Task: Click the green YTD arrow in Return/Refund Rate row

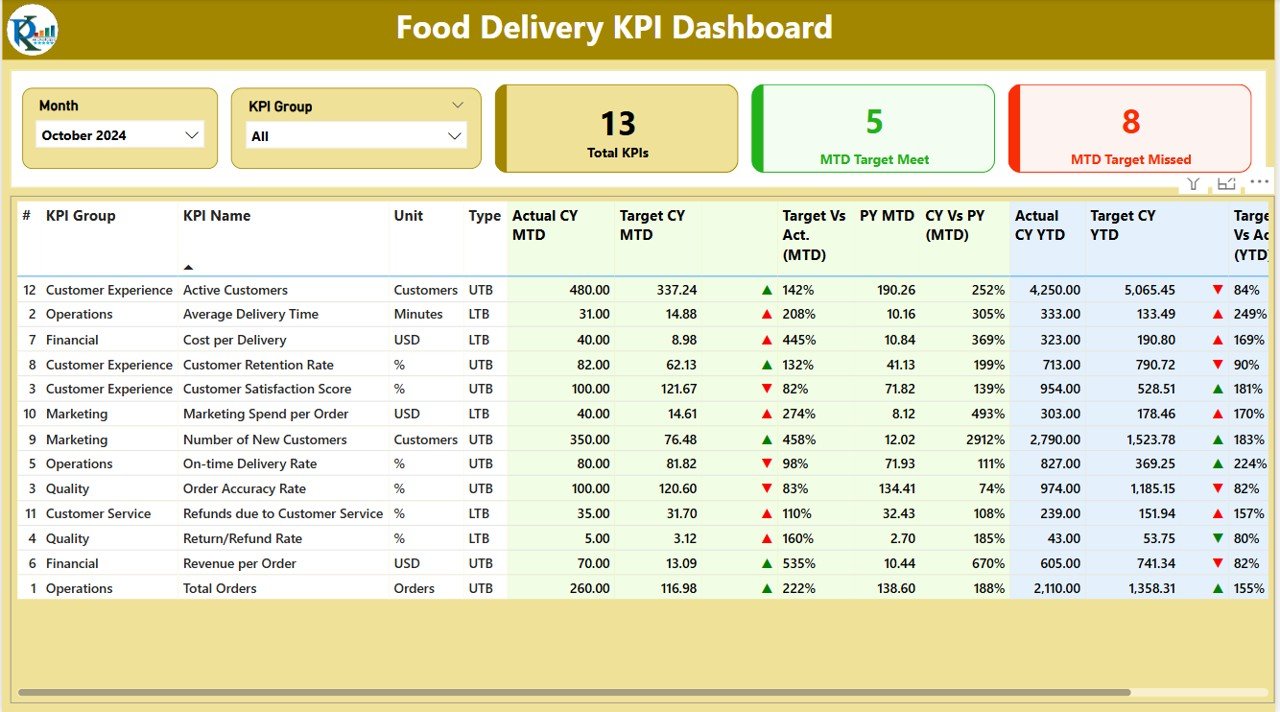Action: 1218,539
